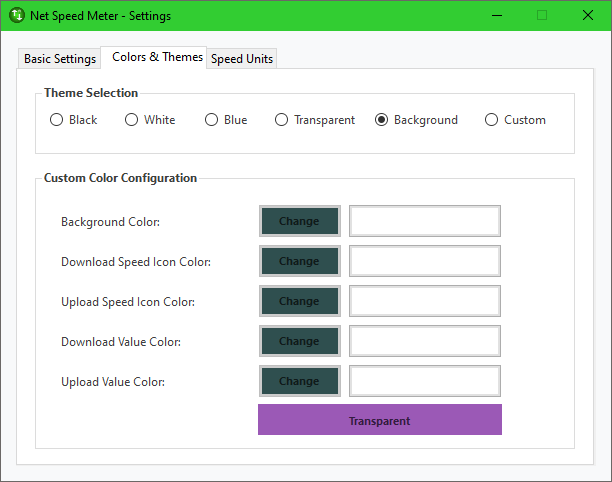
Task: Minimize the Settings window
Action: (496, 16)
